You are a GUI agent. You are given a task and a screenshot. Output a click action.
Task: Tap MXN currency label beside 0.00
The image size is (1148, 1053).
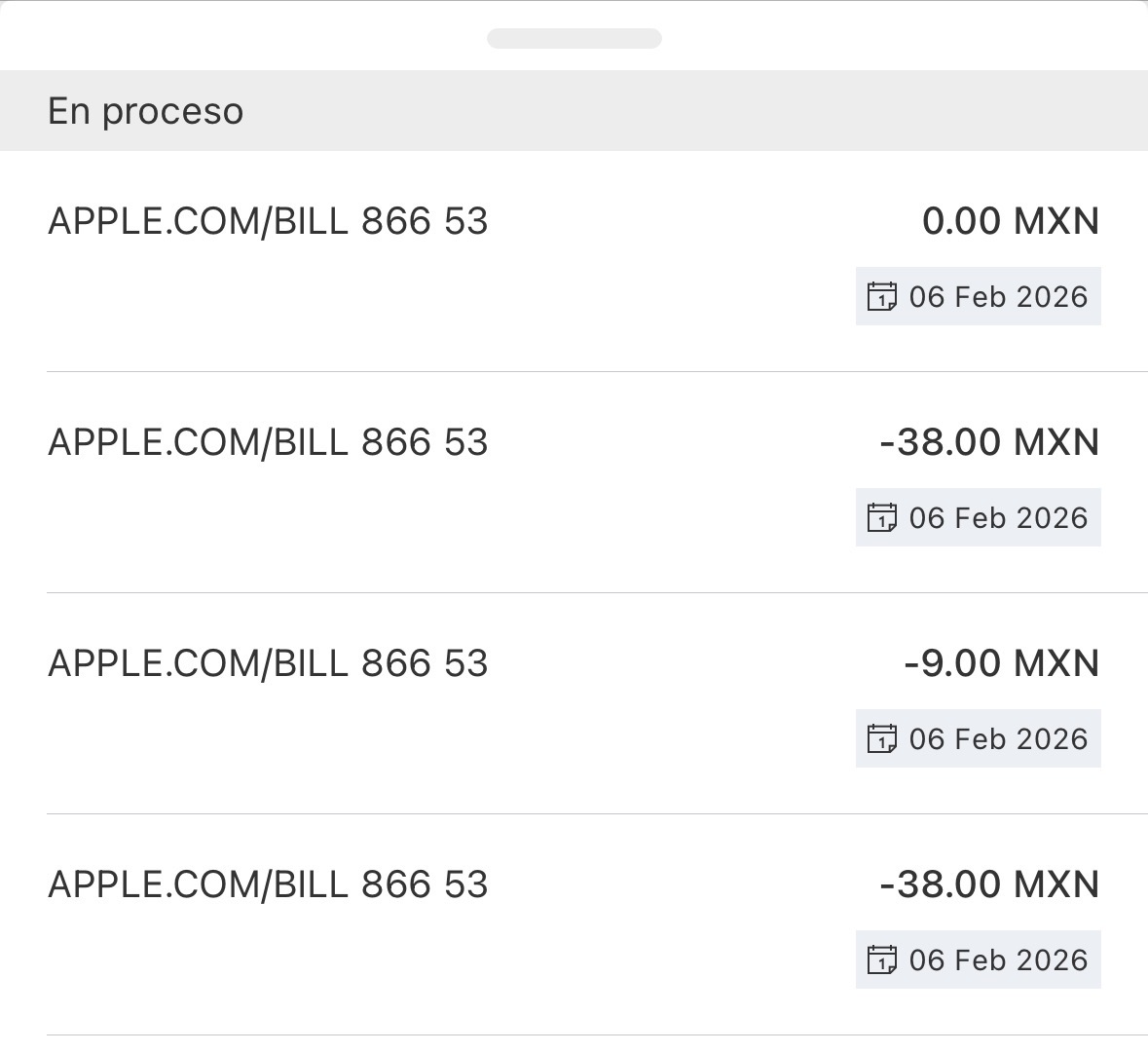point(1056,222)
